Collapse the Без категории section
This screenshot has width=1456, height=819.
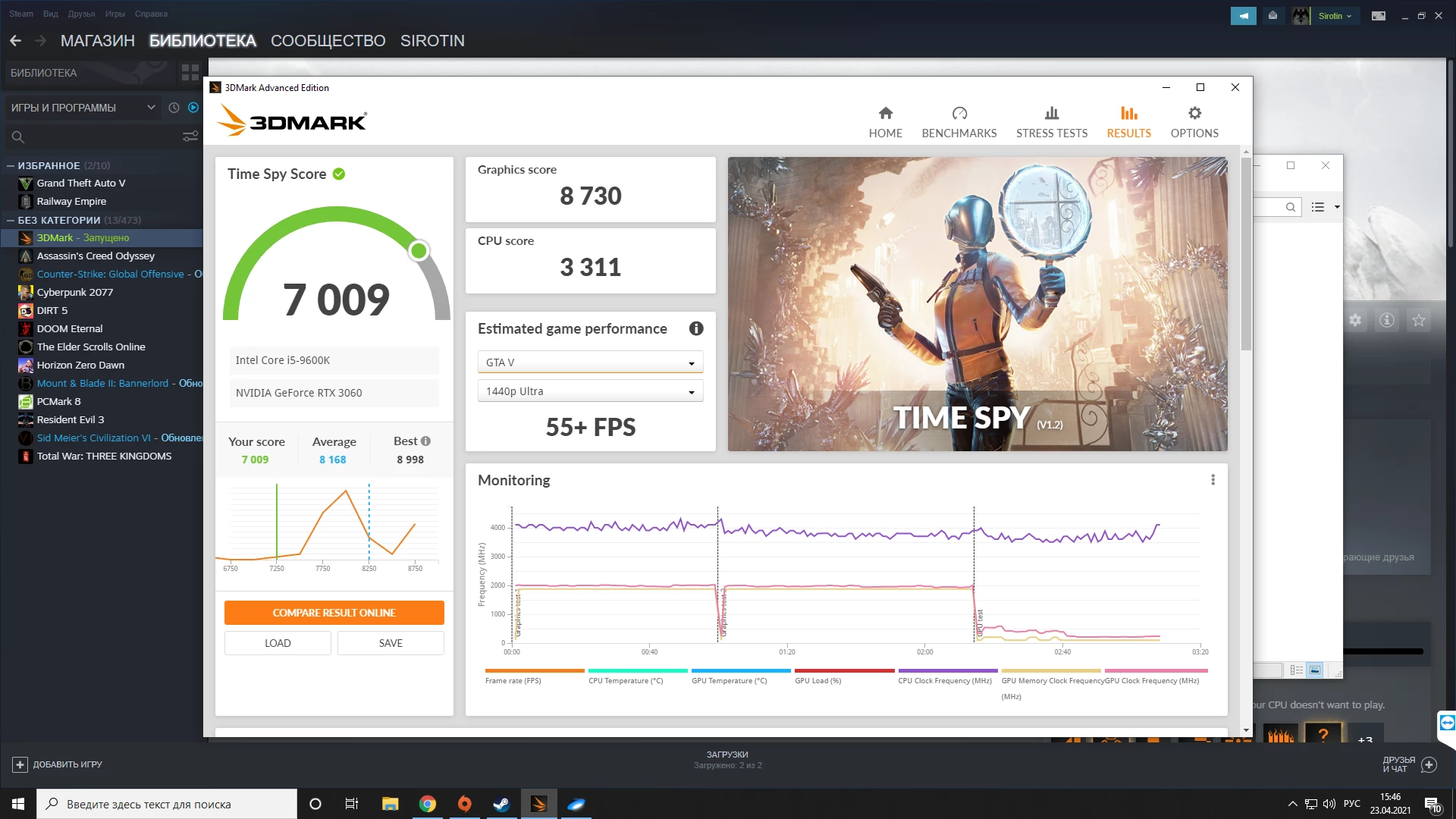click(x=11, y=220)
